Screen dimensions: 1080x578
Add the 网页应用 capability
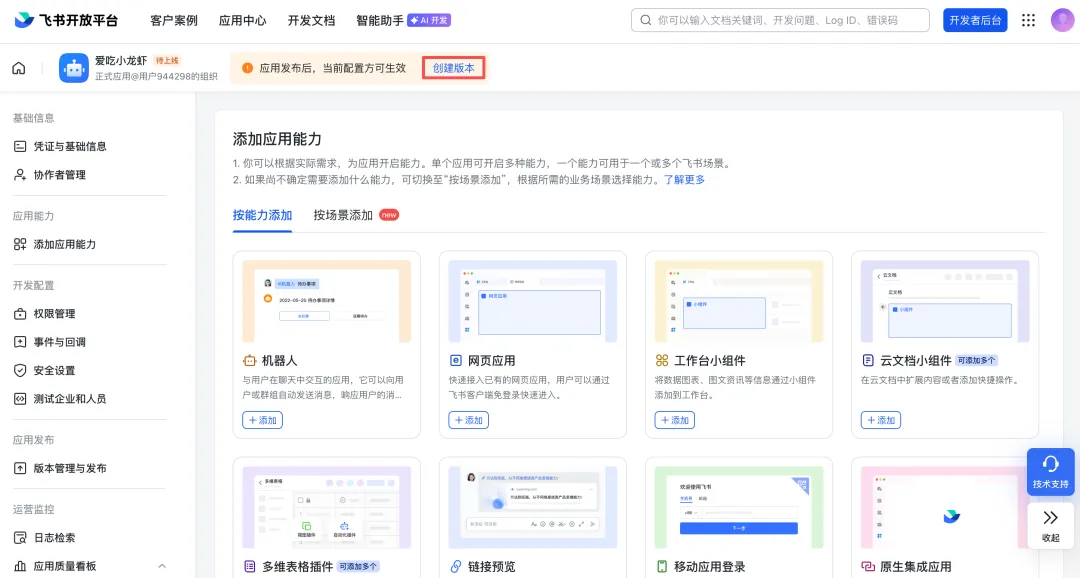[x=468, y=420]
